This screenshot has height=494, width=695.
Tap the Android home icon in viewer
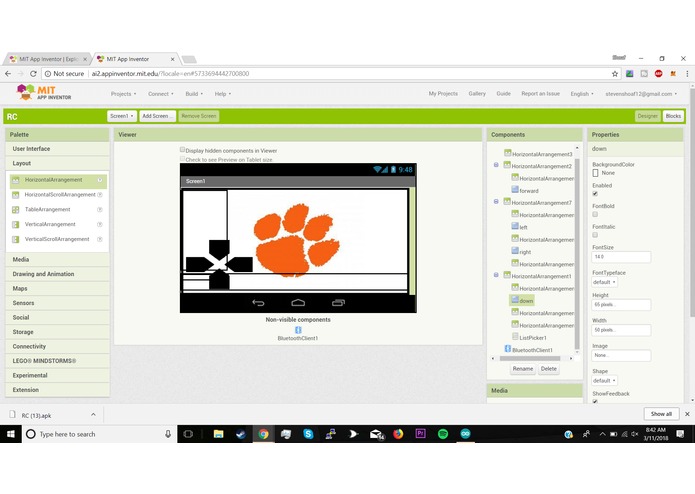coord(298,303)
